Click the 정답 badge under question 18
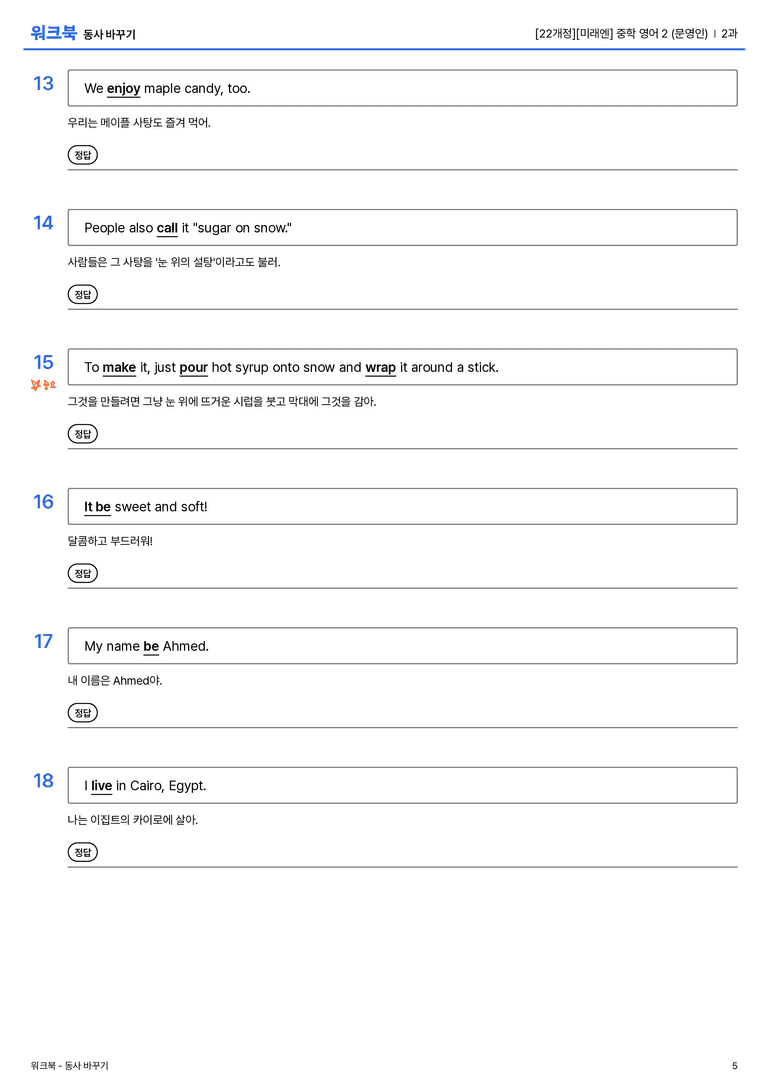 [x=82, y=852]
